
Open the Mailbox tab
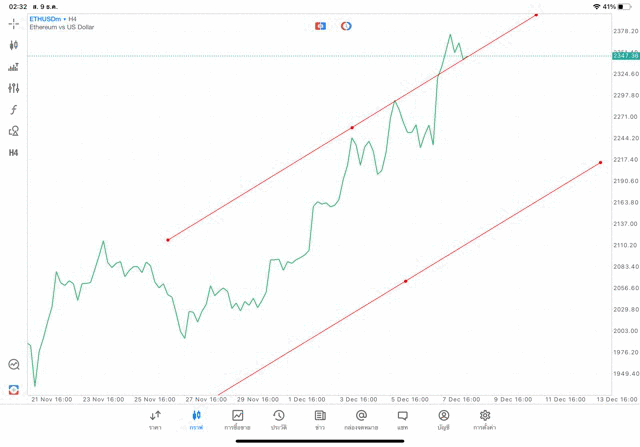click(x=361, y=419)
